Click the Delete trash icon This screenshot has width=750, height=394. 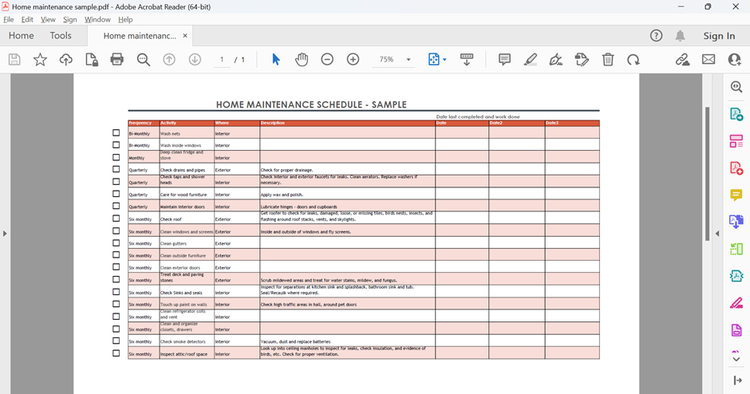pyautogui.click(x=608, y=59)
